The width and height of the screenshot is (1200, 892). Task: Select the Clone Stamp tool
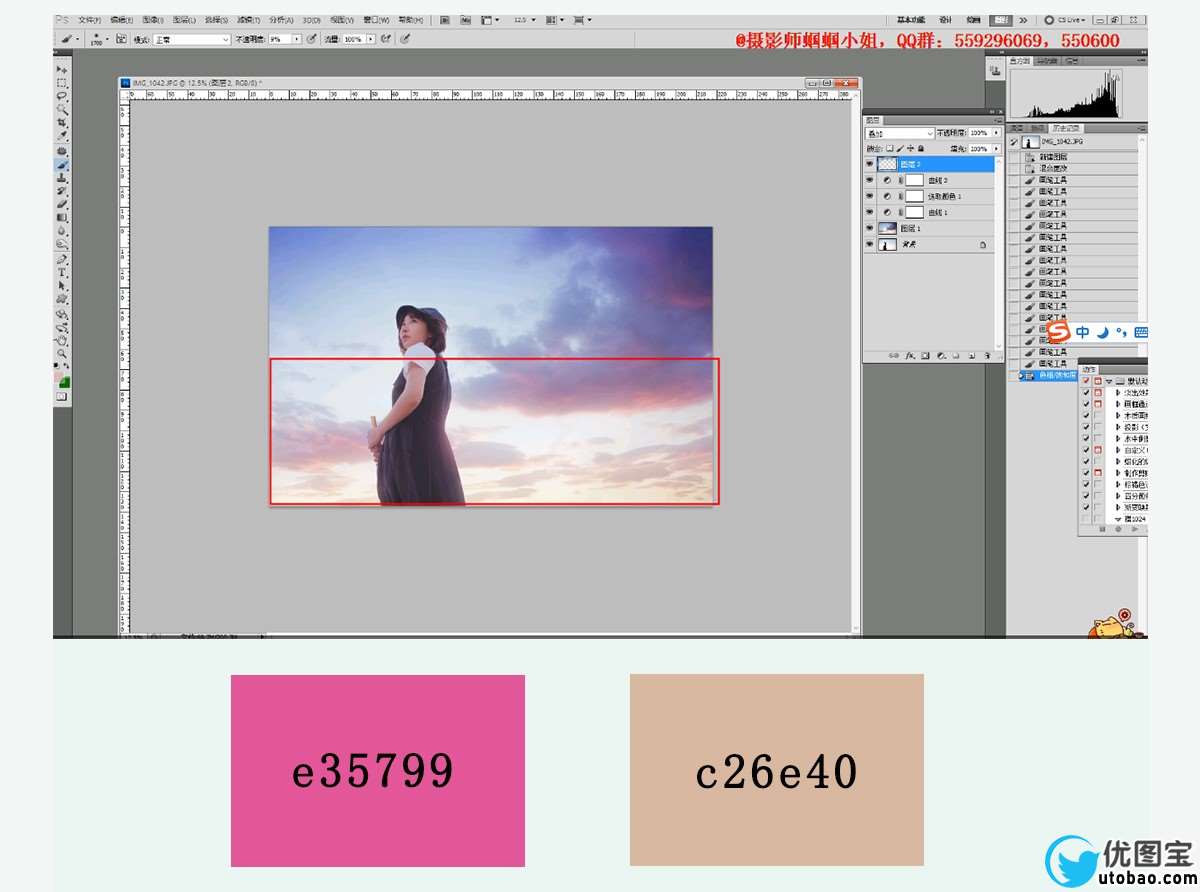click(62, 177)
